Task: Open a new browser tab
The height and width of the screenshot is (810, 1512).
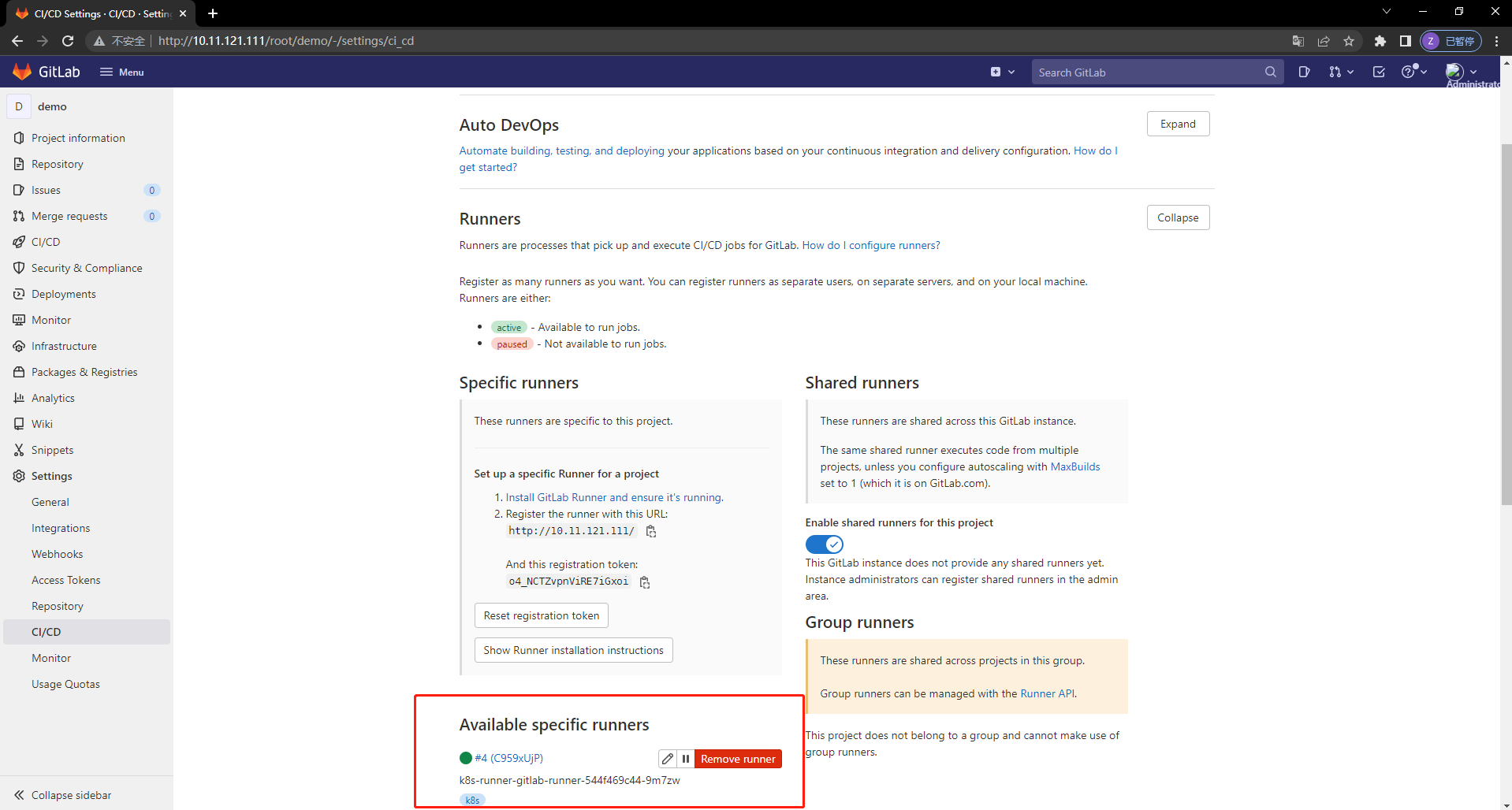Action: coord(213,13)
